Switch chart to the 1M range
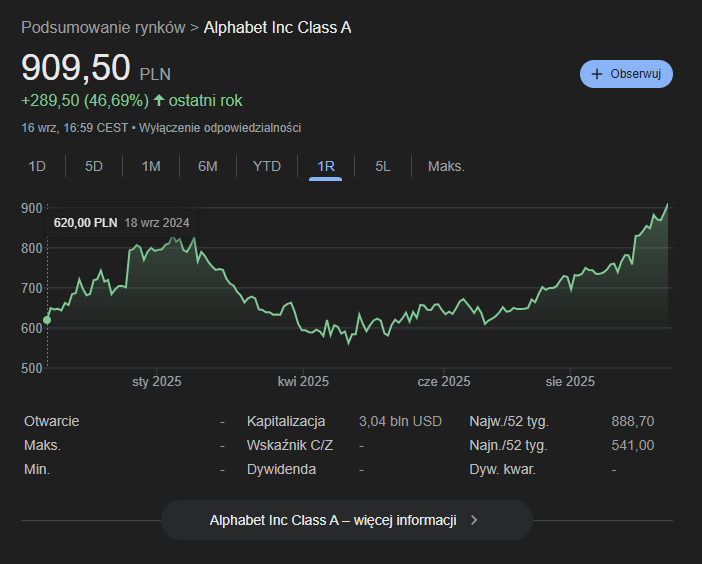The width and height of the screenshot is (702, 564). click(x=151, y=166)
